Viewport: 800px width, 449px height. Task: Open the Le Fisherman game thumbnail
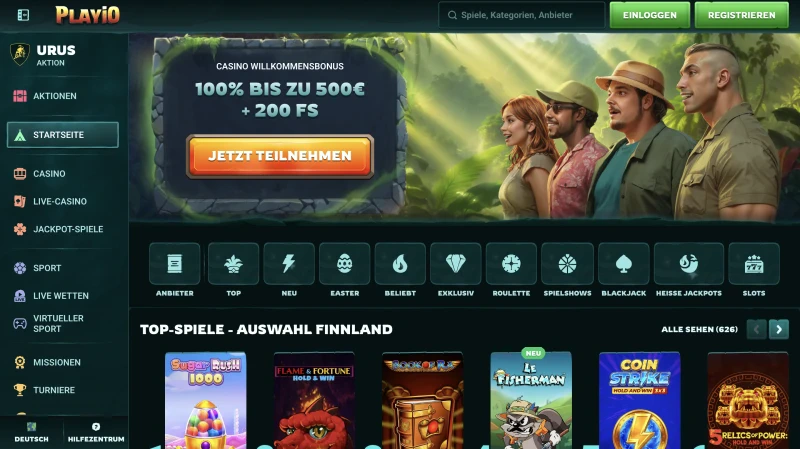pyautogui.click(x=531, y=401)
